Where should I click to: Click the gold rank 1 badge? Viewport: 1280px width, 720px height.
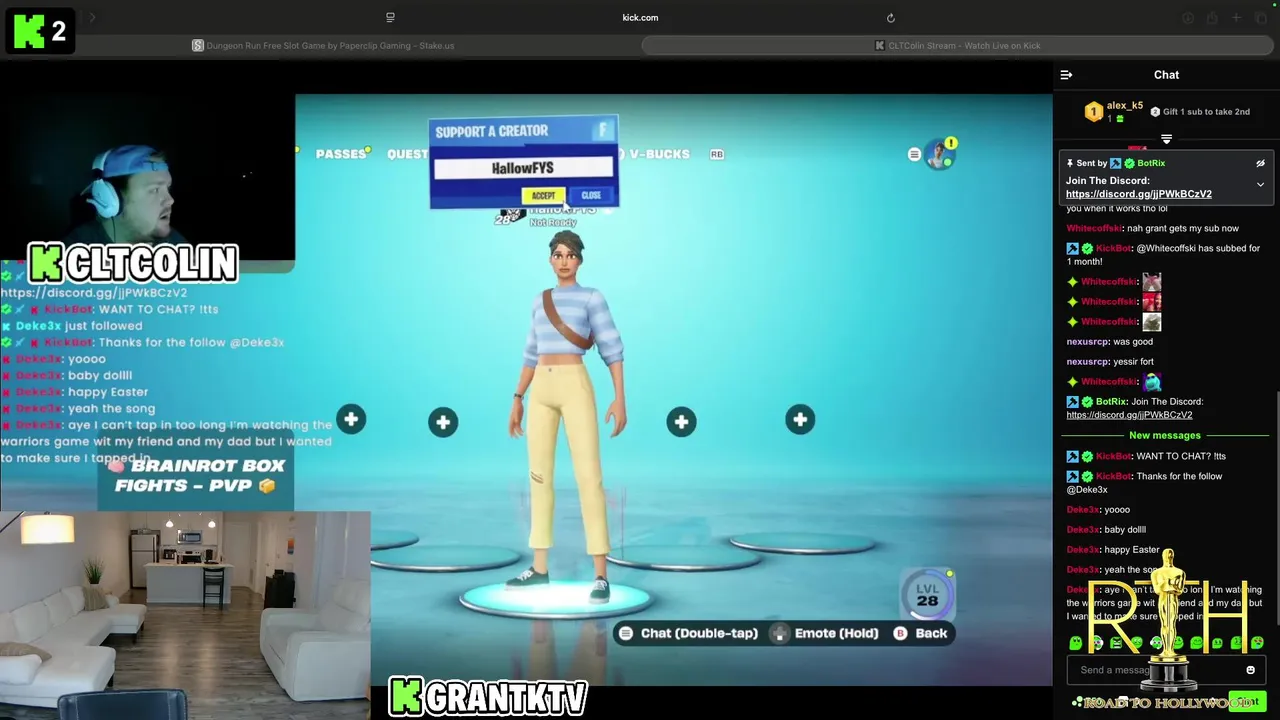click(1093, 112)
